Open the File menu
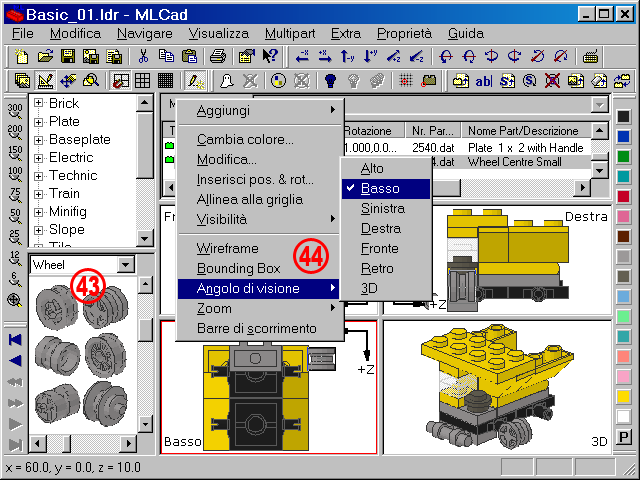 pyautogui.click(x=23, y=33)
